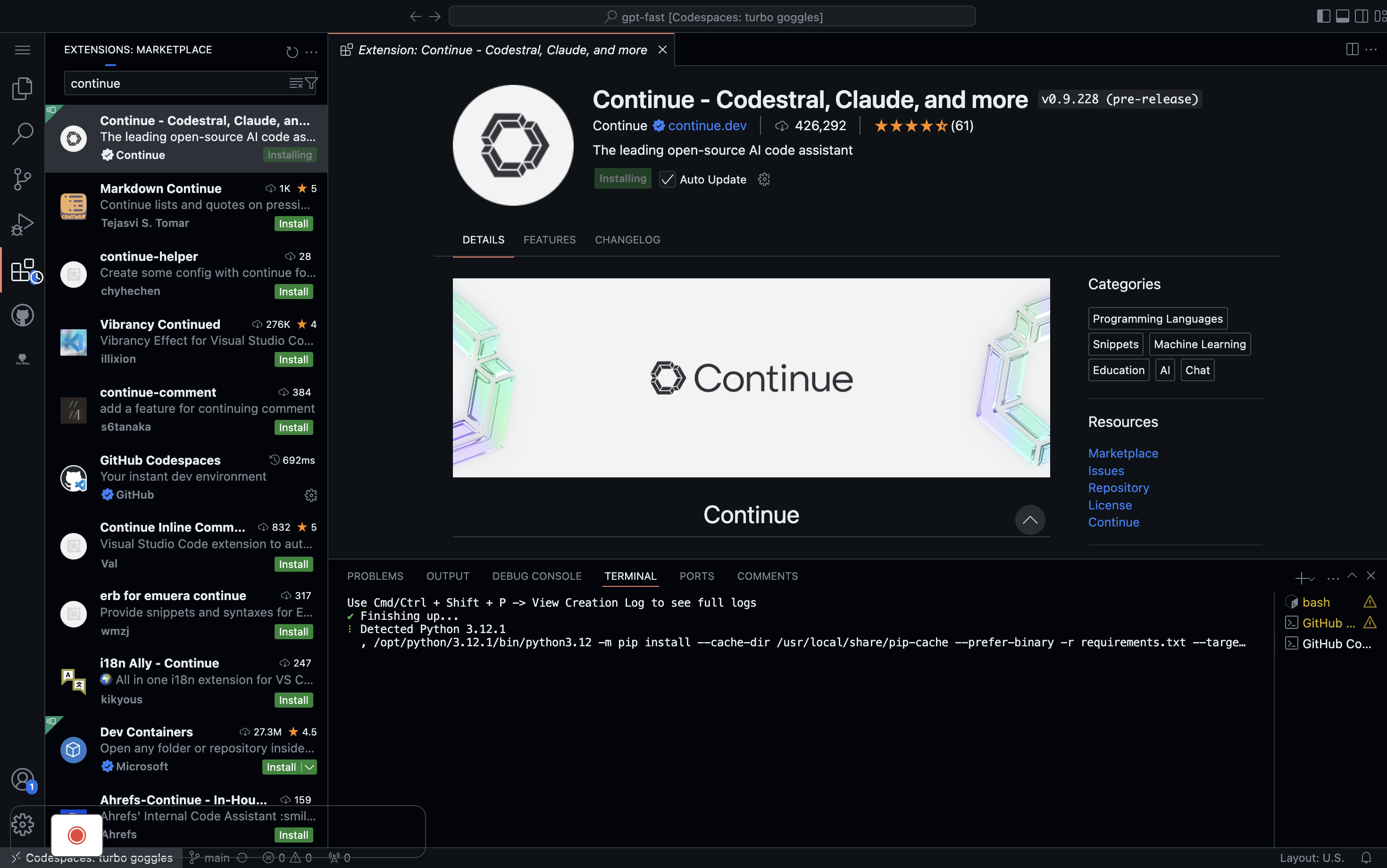Install the Markdown Continue extension

[293, 224]
